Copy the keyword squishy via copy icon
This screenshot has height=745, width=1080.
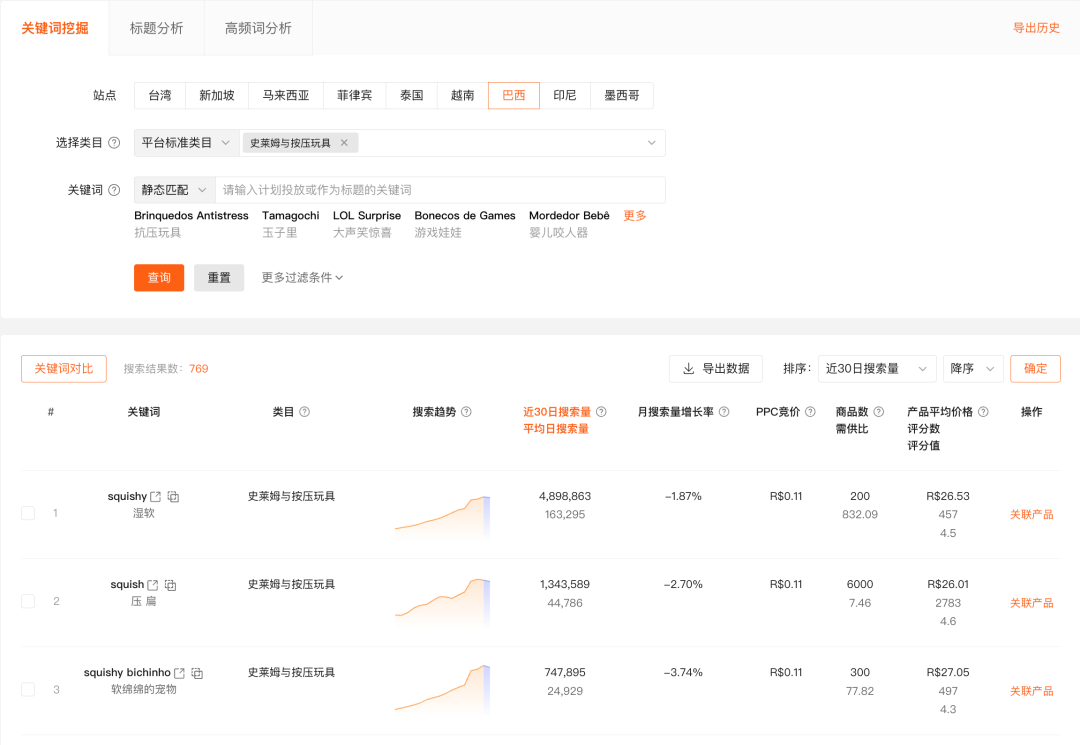click(174, 496)
